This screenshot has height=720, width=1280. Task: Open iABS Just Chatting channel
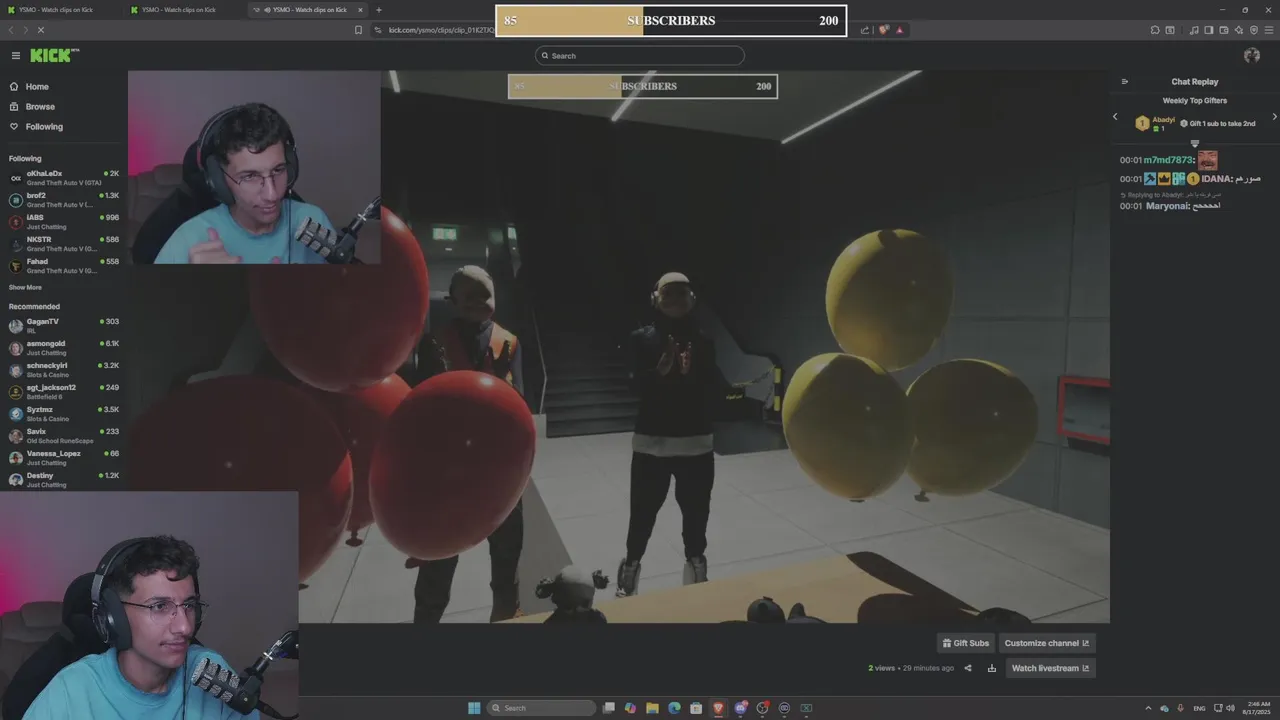coord(64,222)
